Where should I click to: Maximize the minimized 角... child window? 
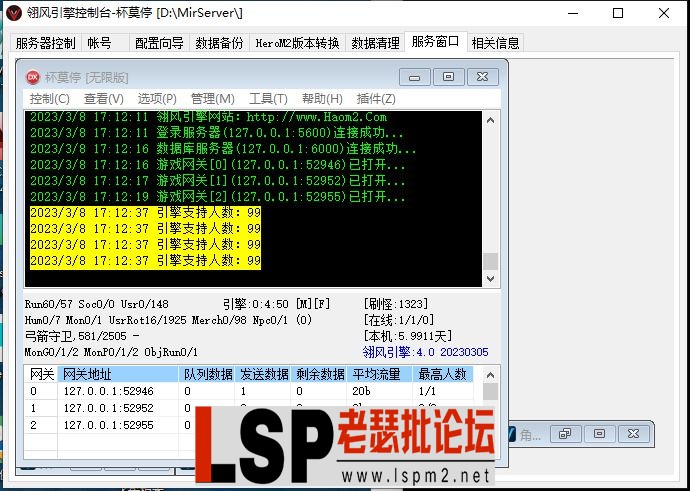(x=599, y=434)
